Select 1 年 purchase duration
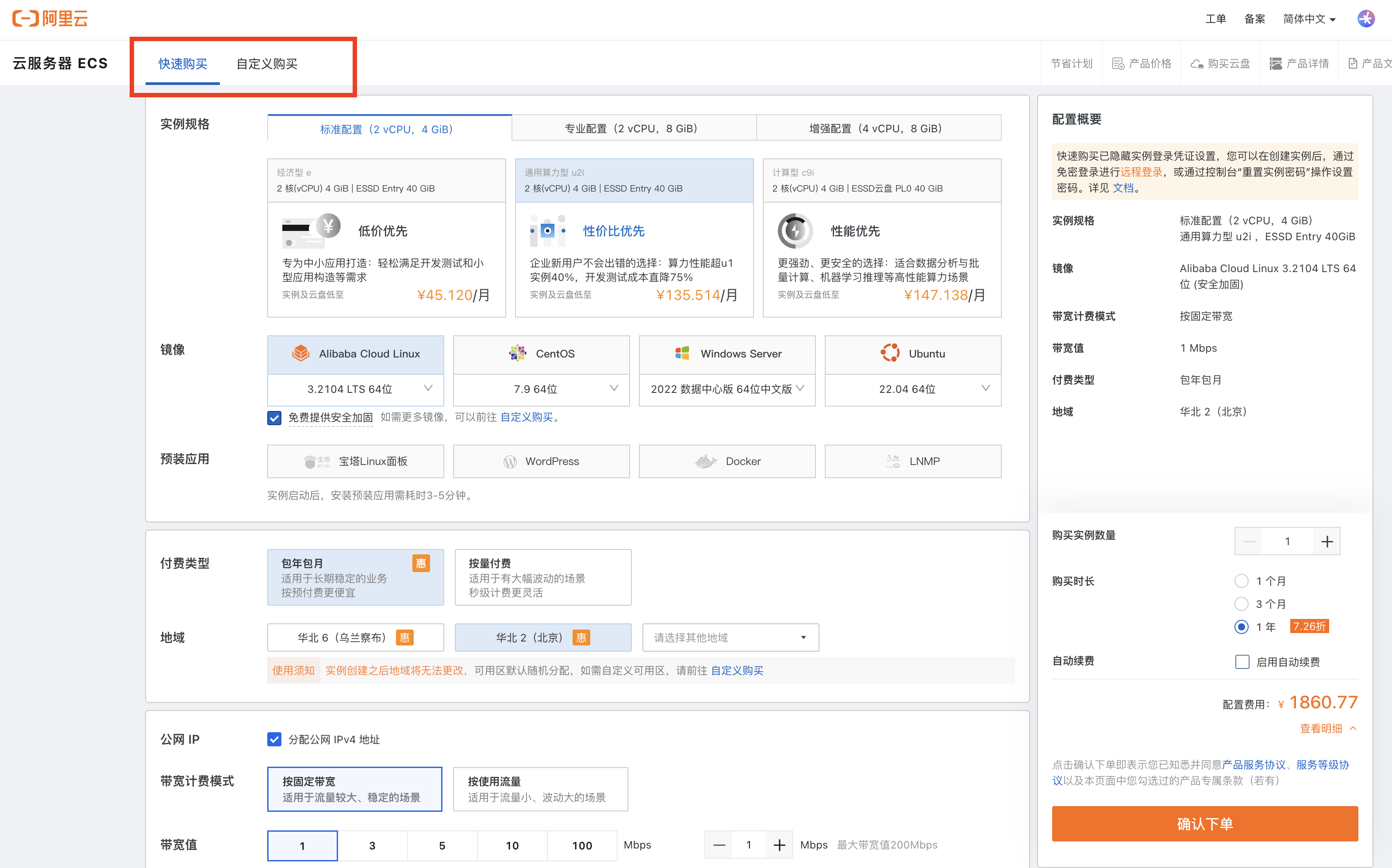Image resolution: width=1392 pixels, height=868 pixels. pyautogui.click(x=1241, y=627)
